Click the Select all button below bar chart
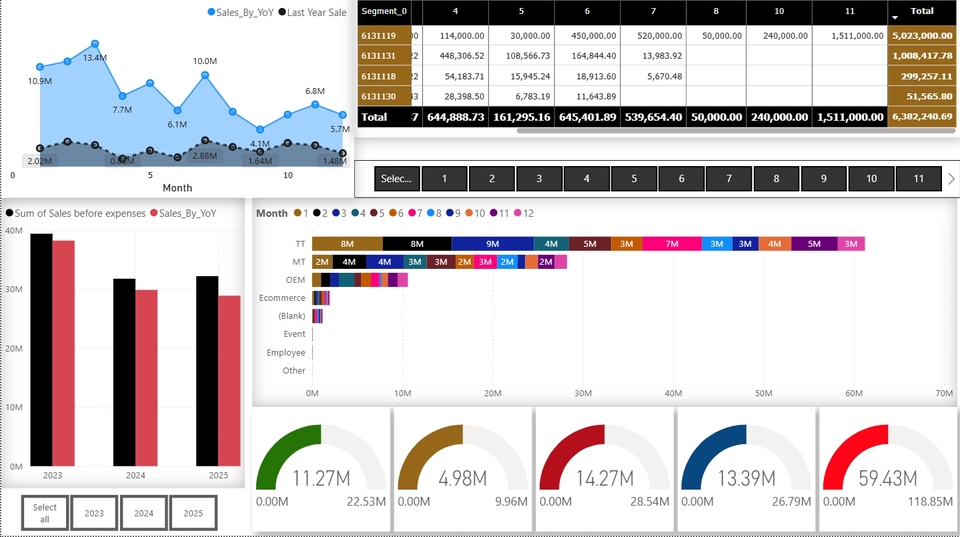960x537 pixels. (x=45, y=513)
